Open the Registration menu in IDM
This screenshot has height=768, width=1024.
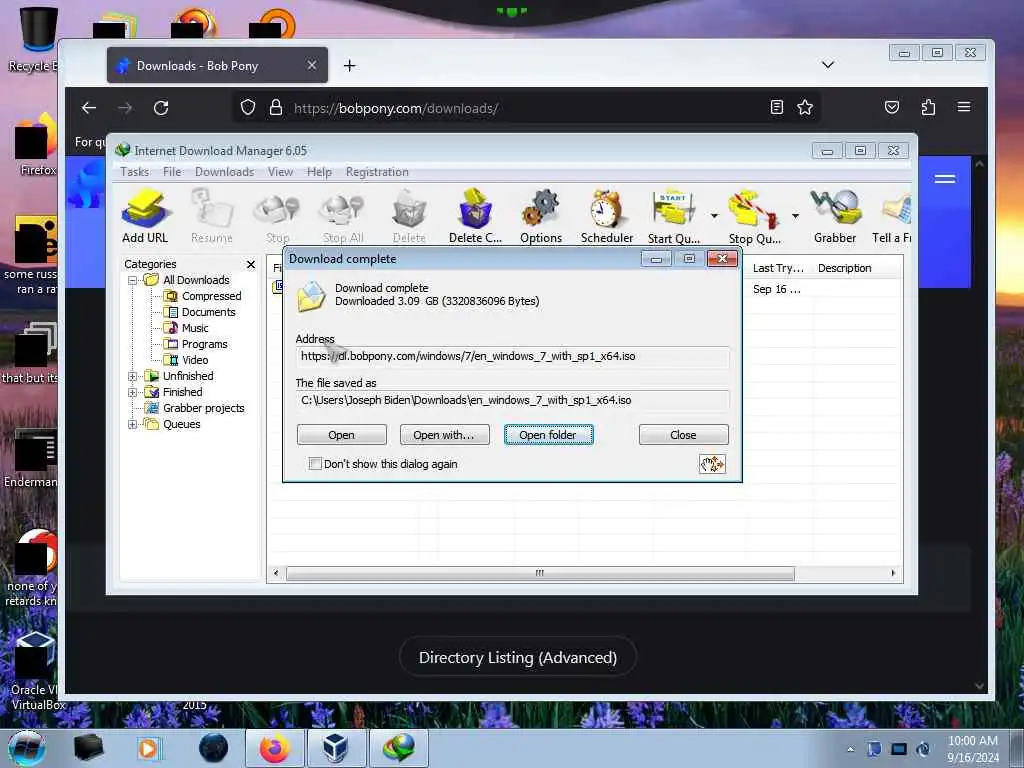pyautogui.click(x=377, y=172)
